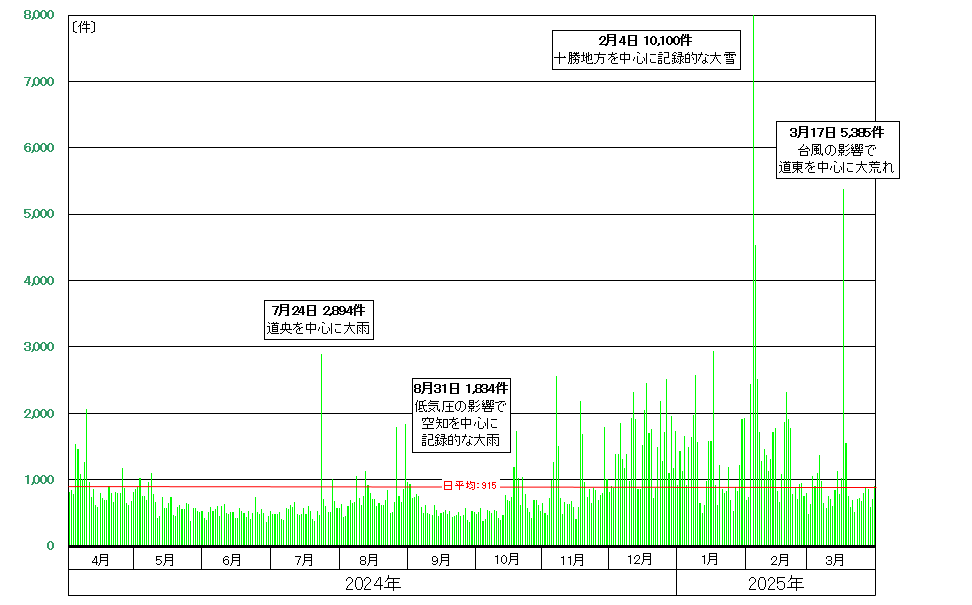The width and height of the screenshot is (972, 605).
Task: Click the "[件]" unit label
Action: click(x=84, y=27)
